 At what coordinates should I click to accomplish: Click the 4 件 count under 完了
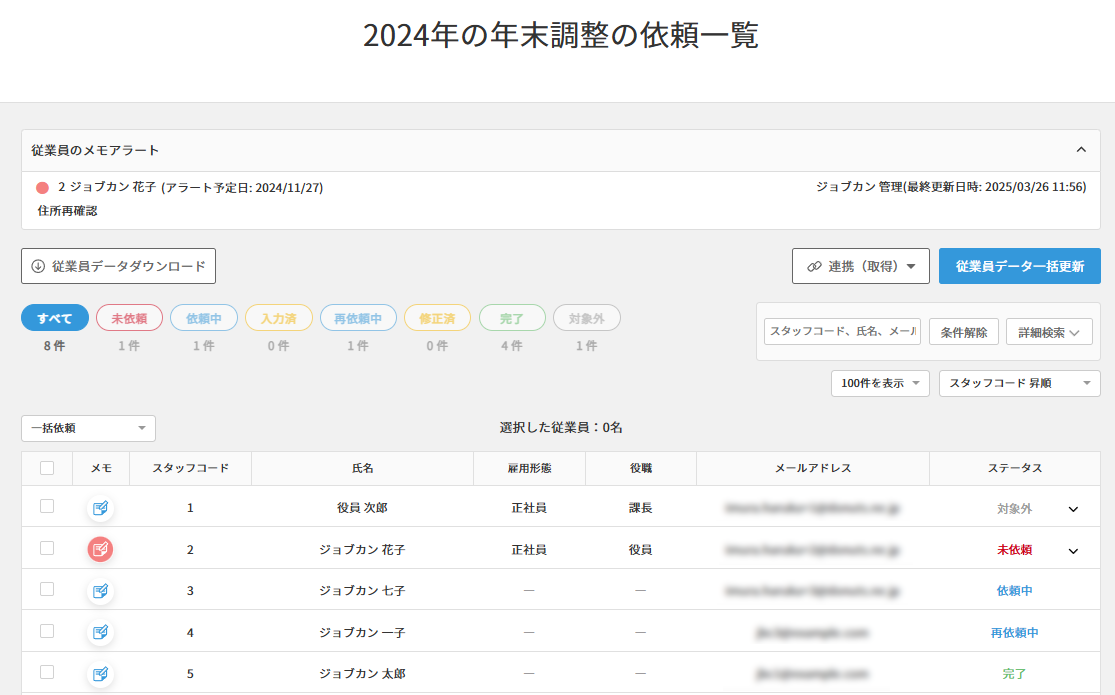pyautogui.click(x=512, y=346)
